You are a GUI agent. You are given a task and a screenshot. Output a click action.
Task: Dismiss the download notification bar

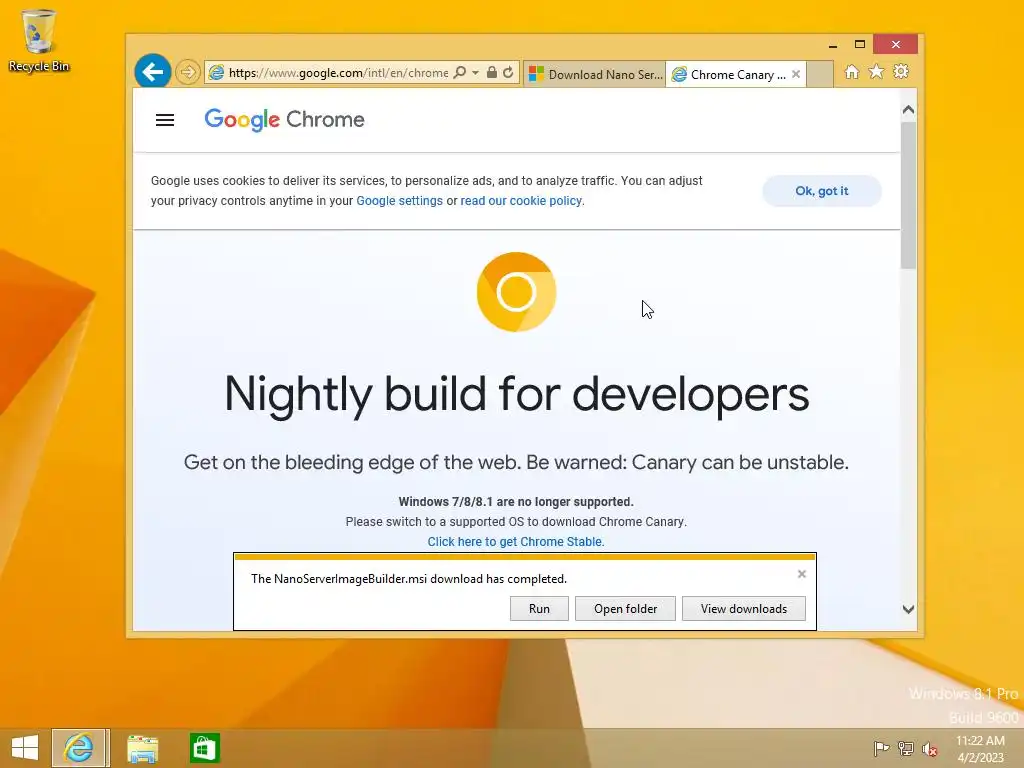[802, 574]
